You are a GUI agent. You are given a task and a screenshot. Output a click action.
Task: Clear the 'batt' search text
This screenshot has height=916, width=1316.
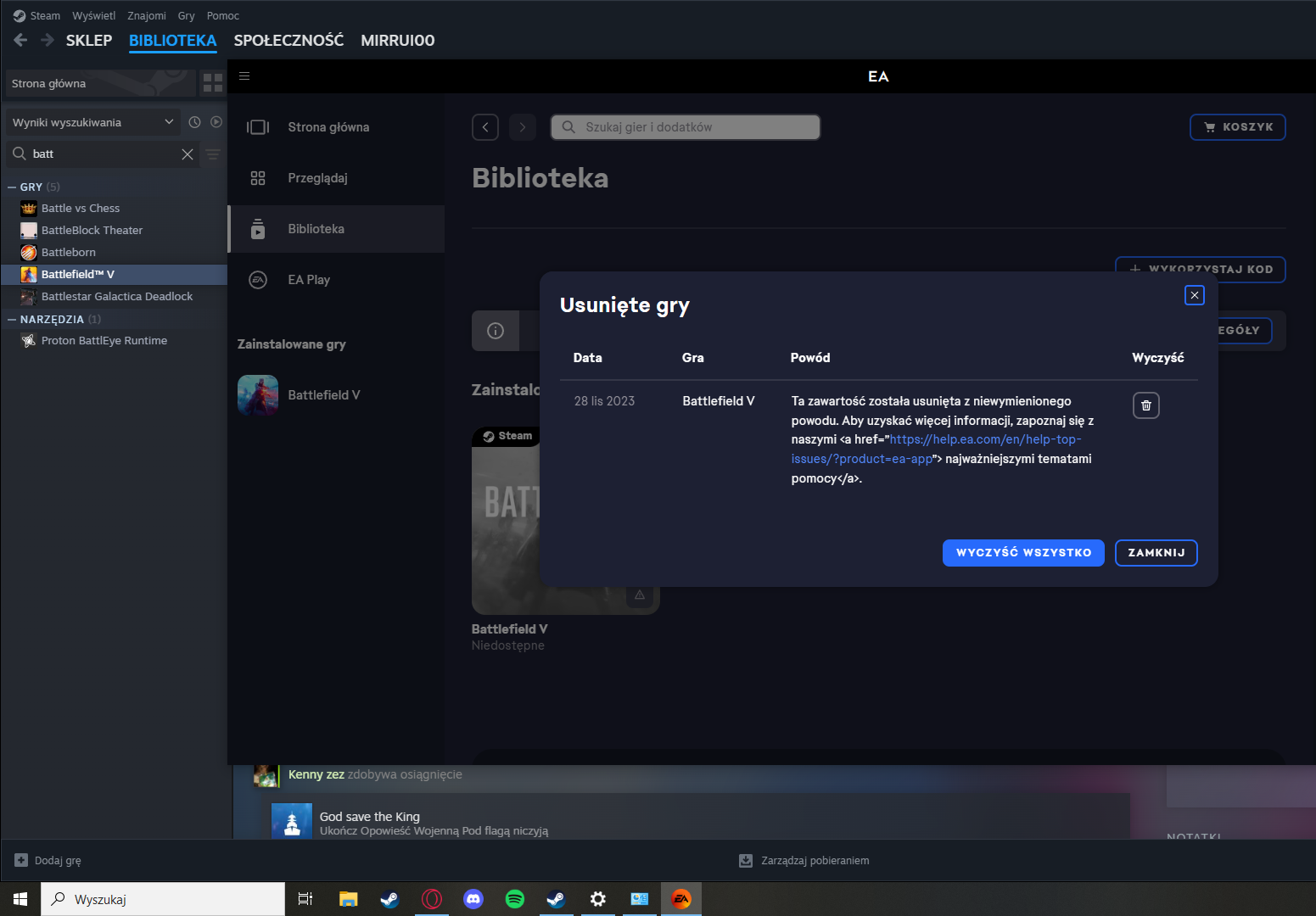coord(188,154)
